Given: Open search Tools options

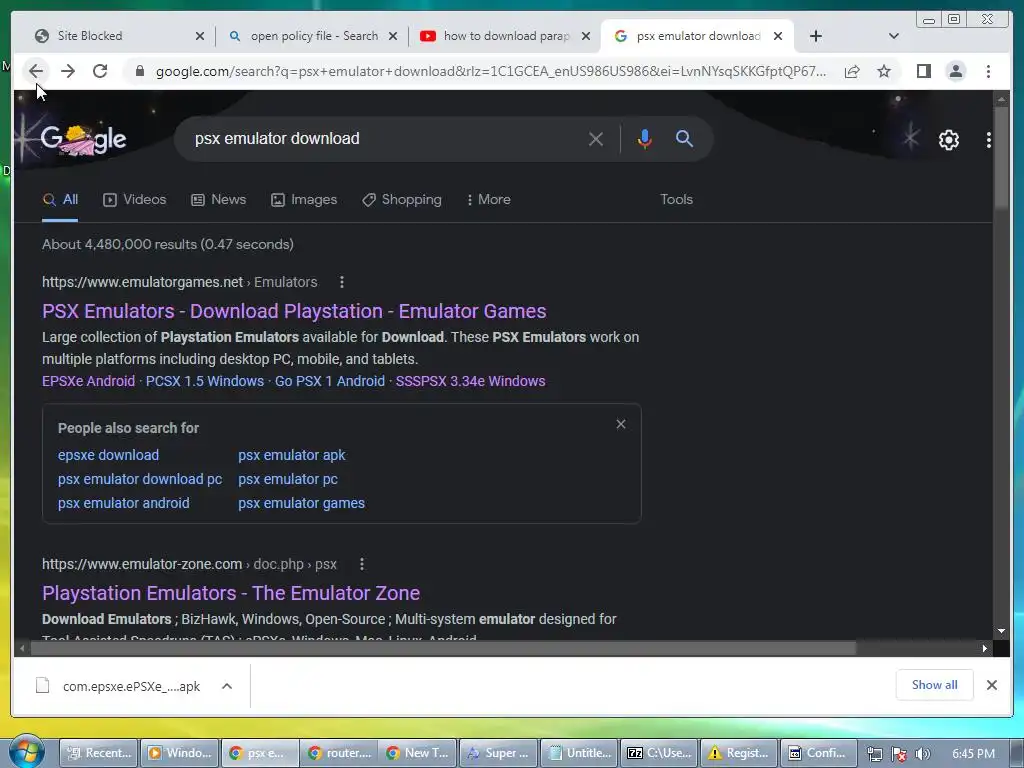Looking at the screenshot, I should tap(676, 200).
